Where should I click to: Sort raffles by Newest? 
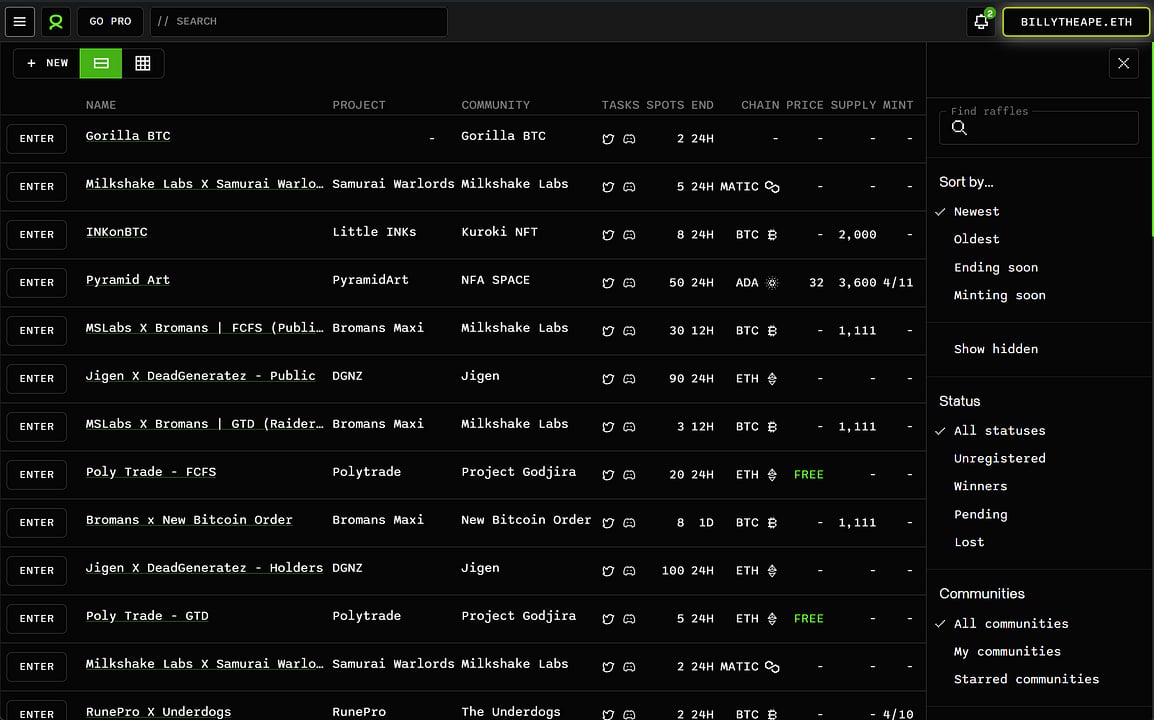click(x=976, y=211)
